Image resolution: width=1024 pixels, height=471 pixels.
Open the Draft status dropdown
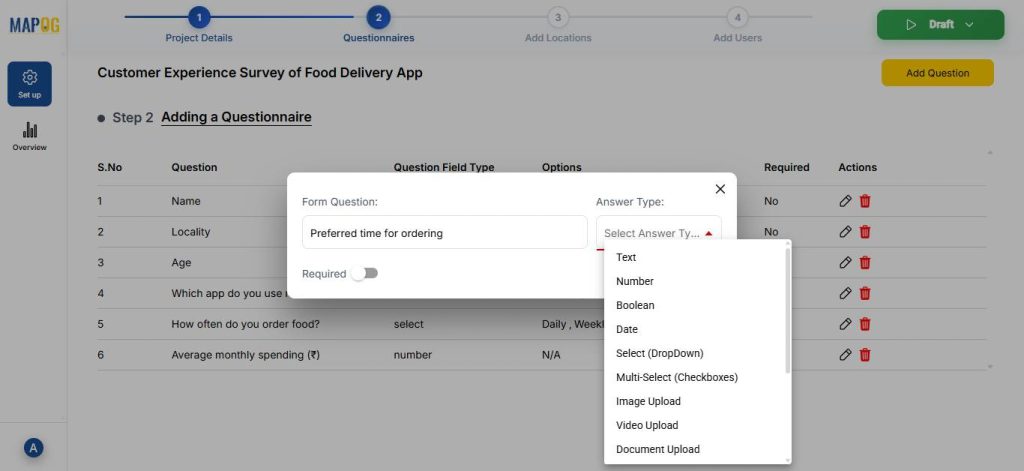(x=939, y=25)
